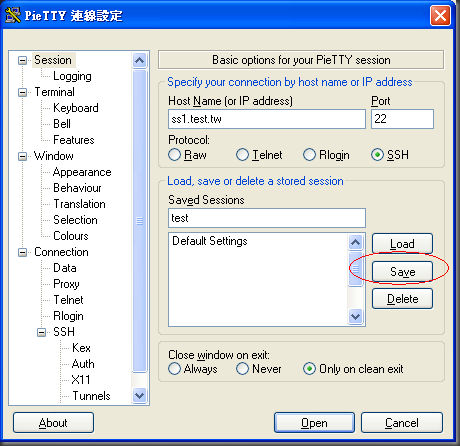Click the Saved Sessions name field
The height and width of the screenshot is (446, 460).
(267, 218)
